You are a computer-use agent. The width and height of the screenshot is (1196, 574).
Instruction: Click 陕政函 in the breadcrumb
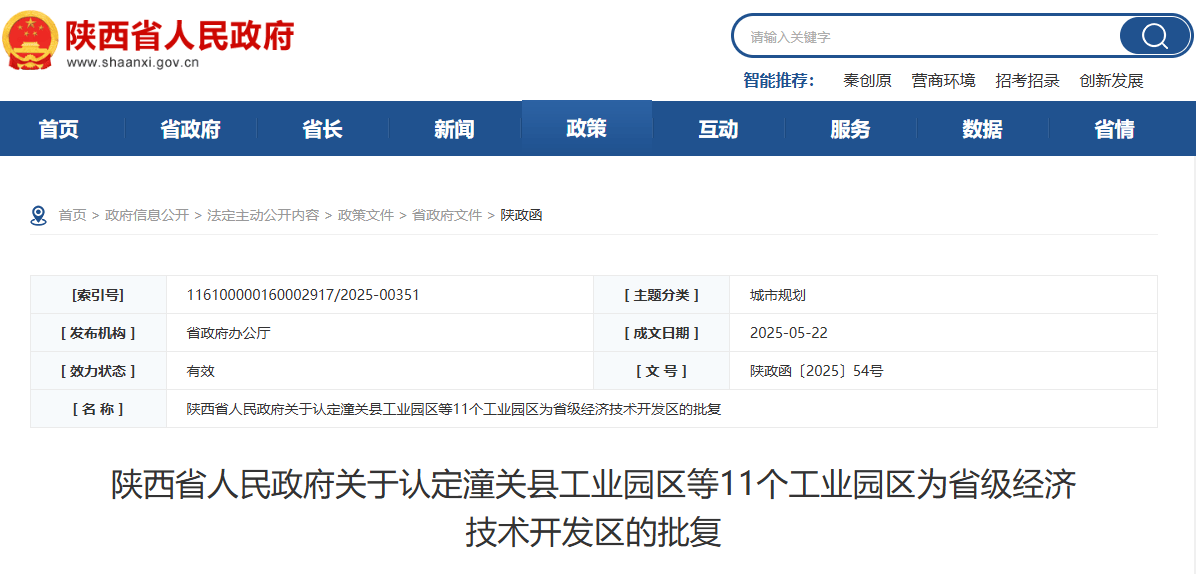click(x=521, y=216)
